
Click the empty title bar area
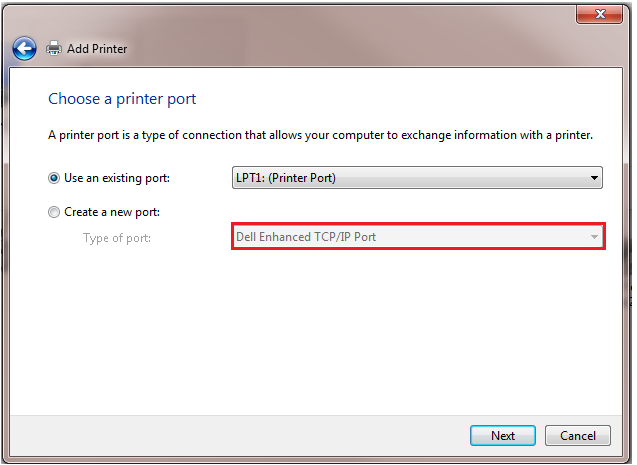[300, 14]
